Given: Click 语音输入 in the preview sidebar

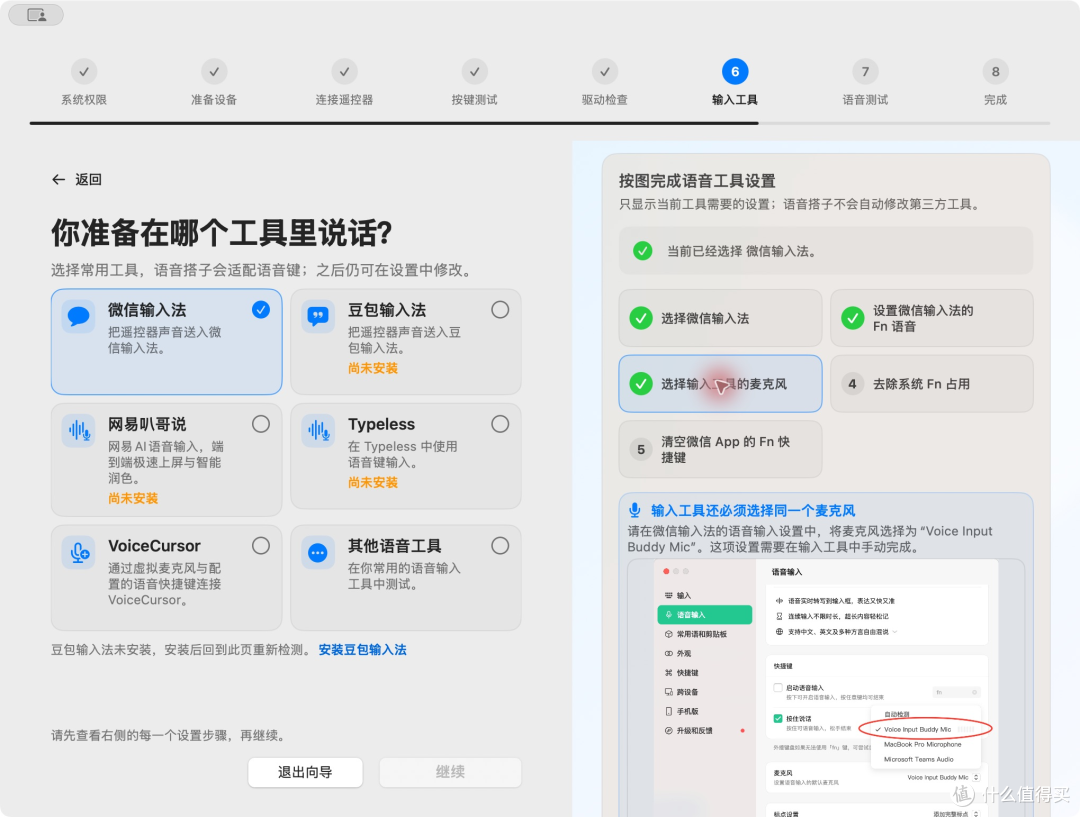Looking at the screenshot, I should (x=705, y=614).
